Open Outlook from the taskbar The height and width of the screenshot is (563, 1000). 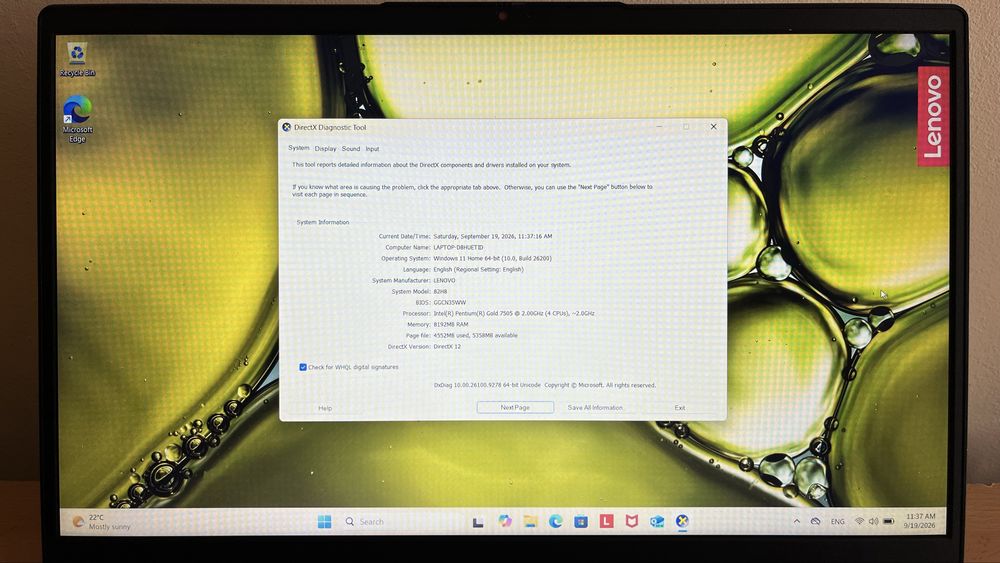coord(657,522)
